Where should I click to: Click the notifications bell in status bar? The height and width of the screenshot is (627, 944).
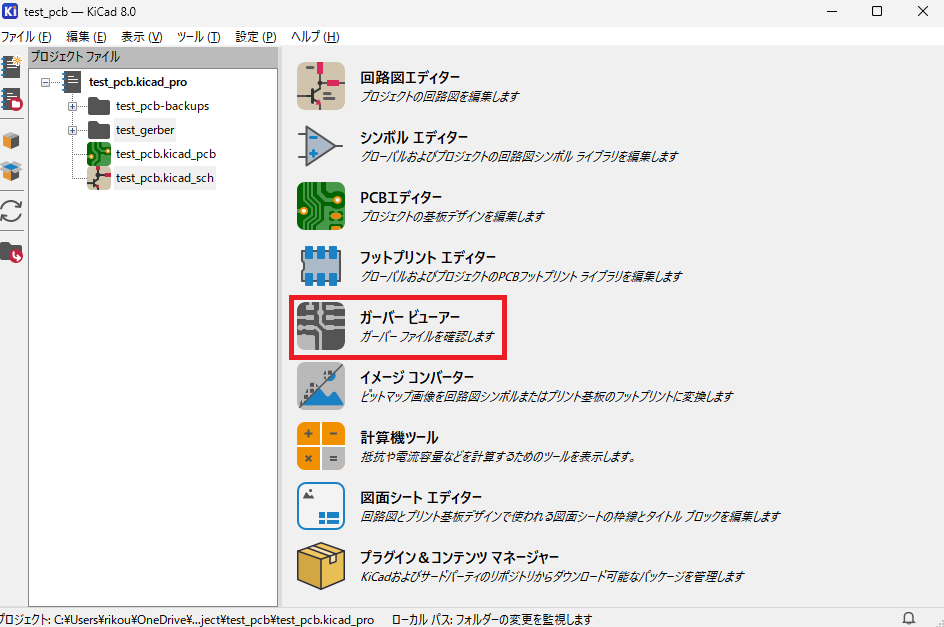908,618
